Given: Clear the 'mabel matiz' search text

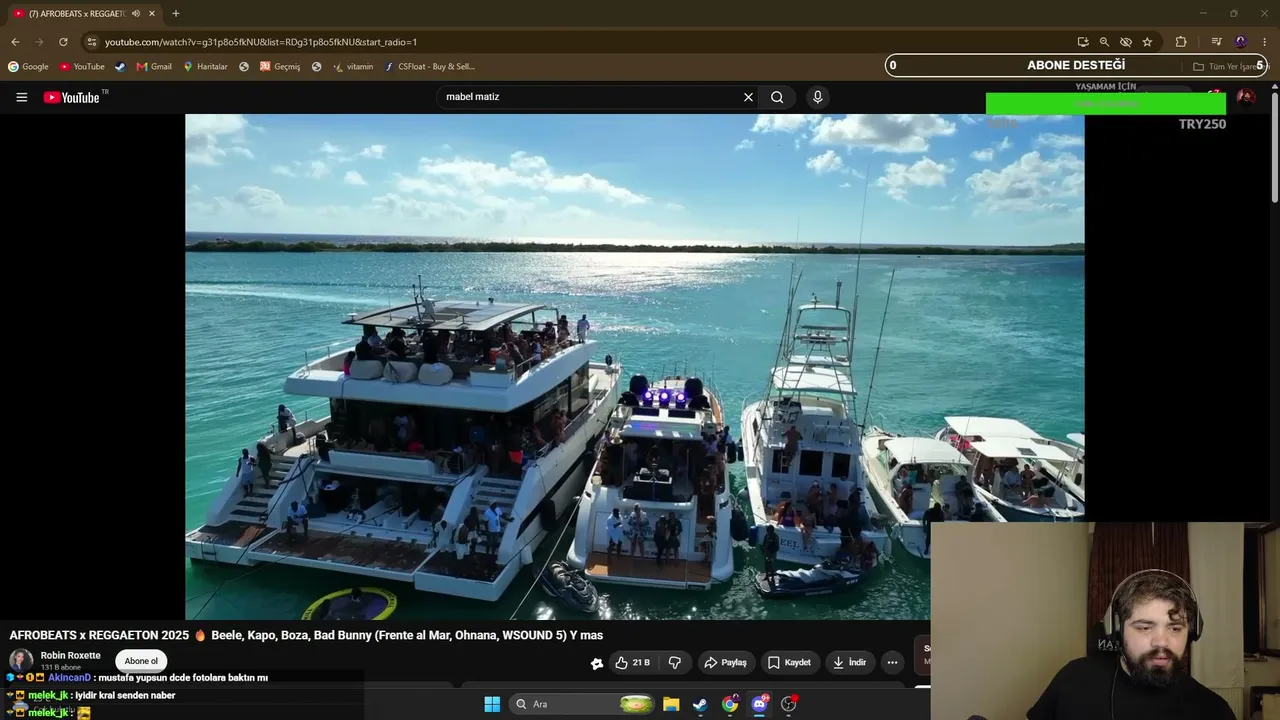Looking at the screenshot, I should 748,97.
